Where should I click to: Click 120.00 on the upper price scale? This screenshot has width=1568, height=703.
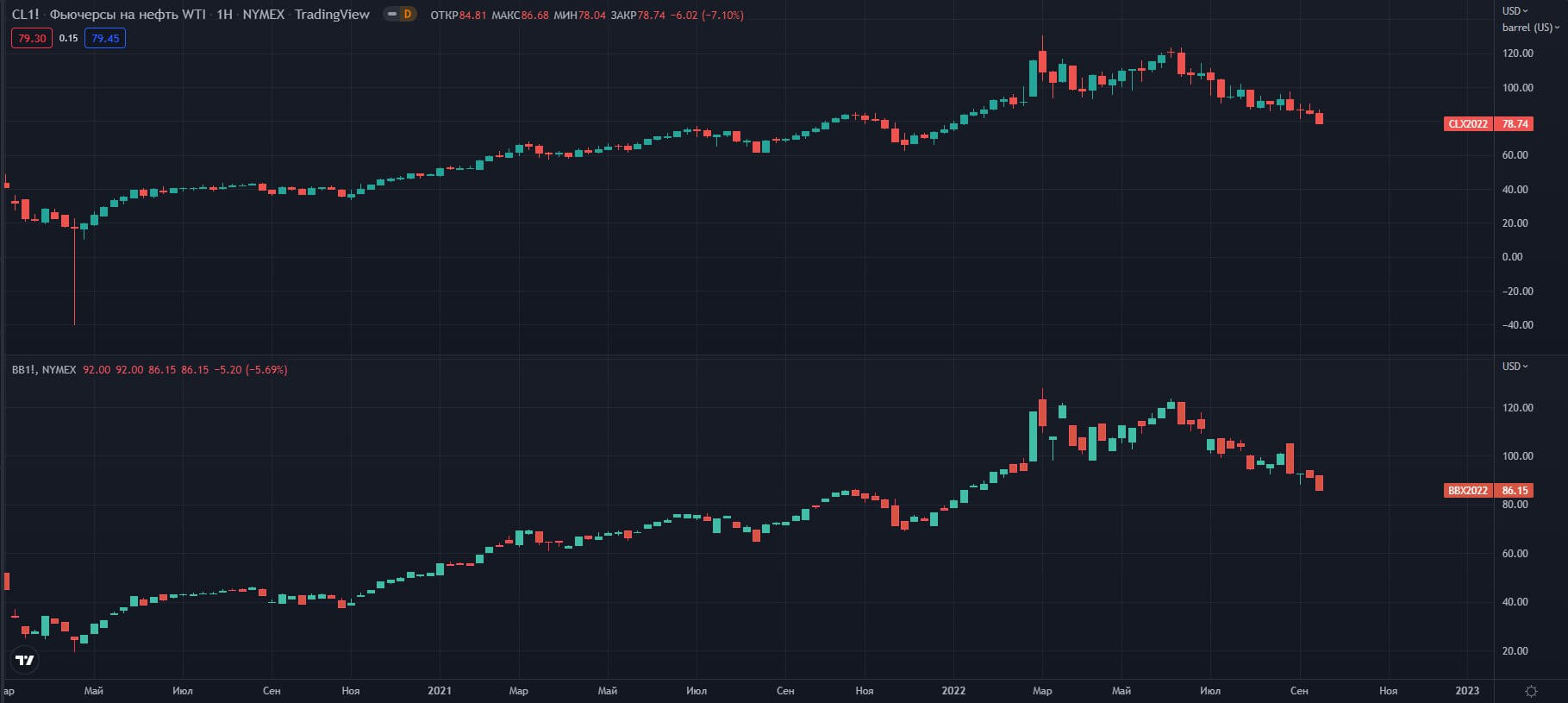pos(1517,53)
